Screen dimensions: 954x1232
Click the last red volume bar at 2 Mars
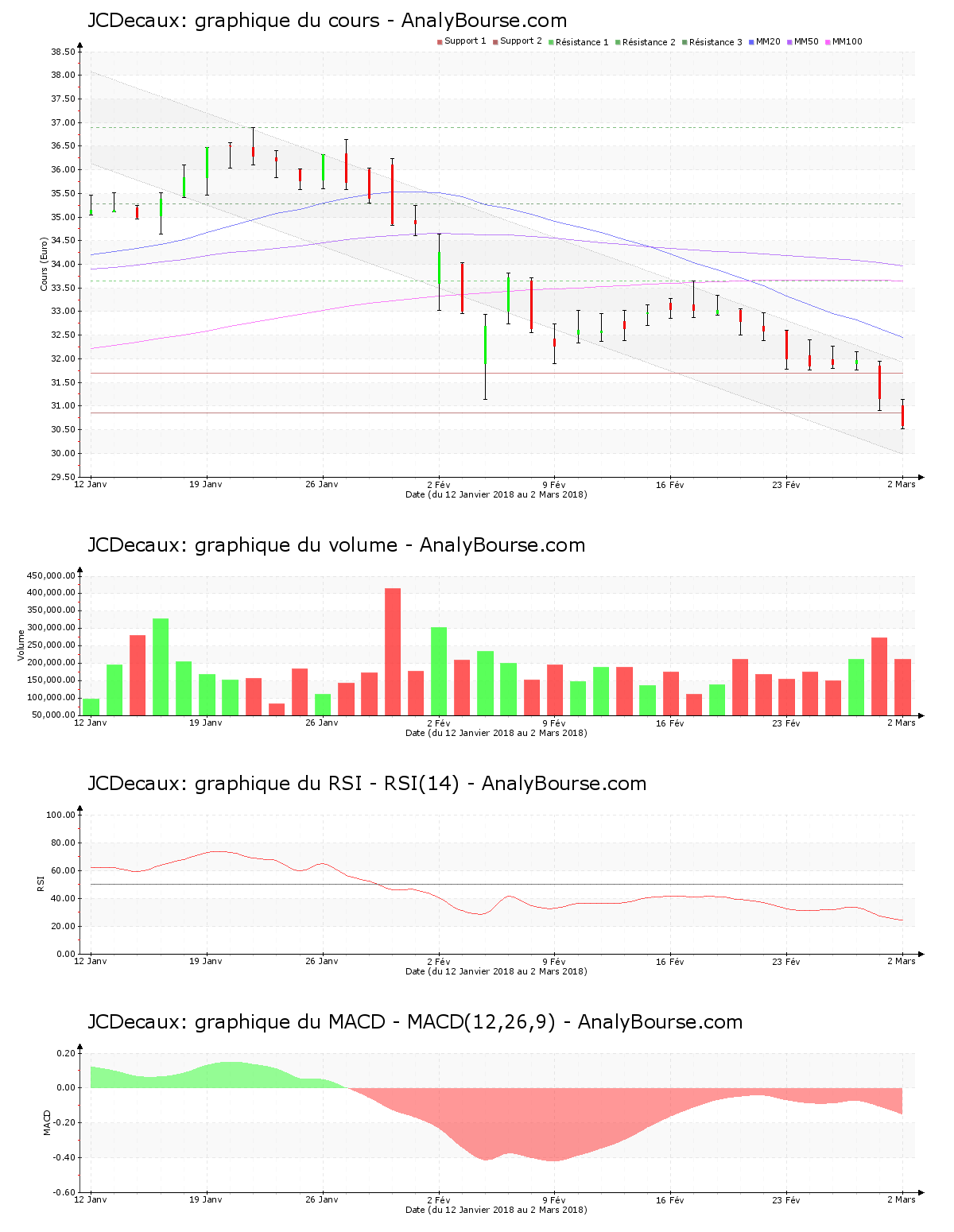click(x=902, y=687)
